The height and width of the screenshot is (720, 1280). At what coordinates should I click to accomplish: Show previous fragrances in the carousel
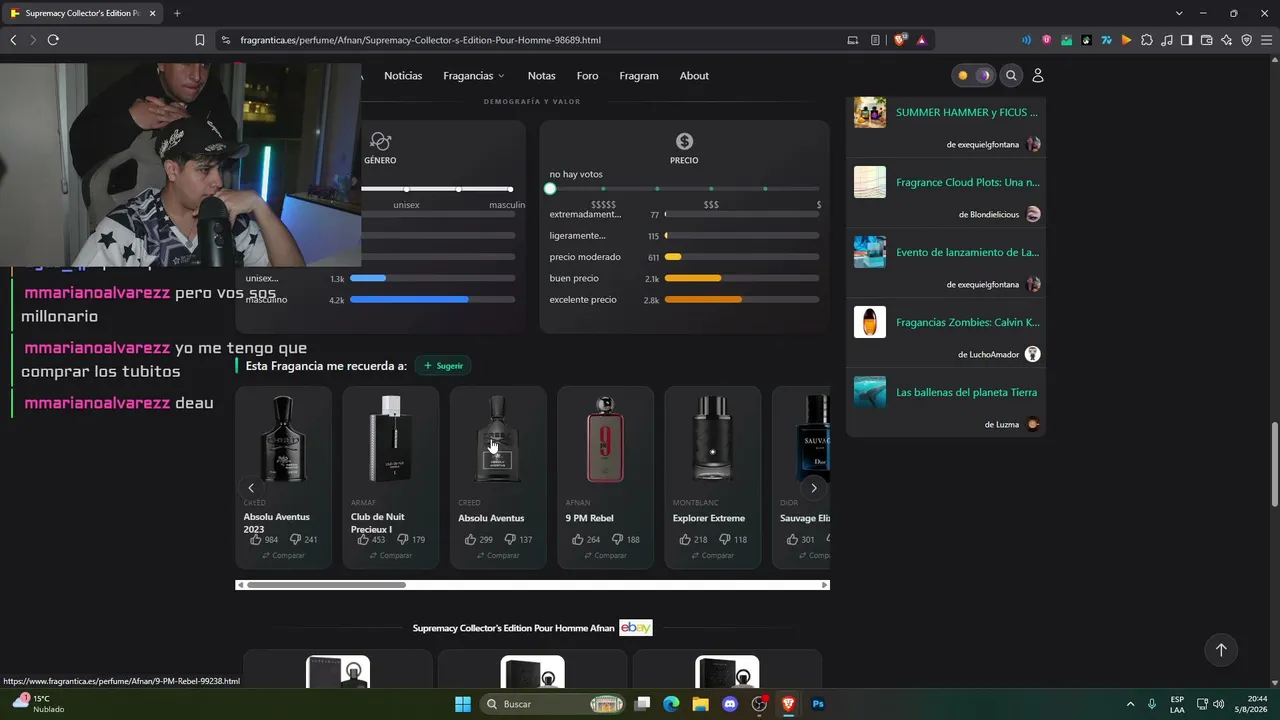tap(251, 488)
